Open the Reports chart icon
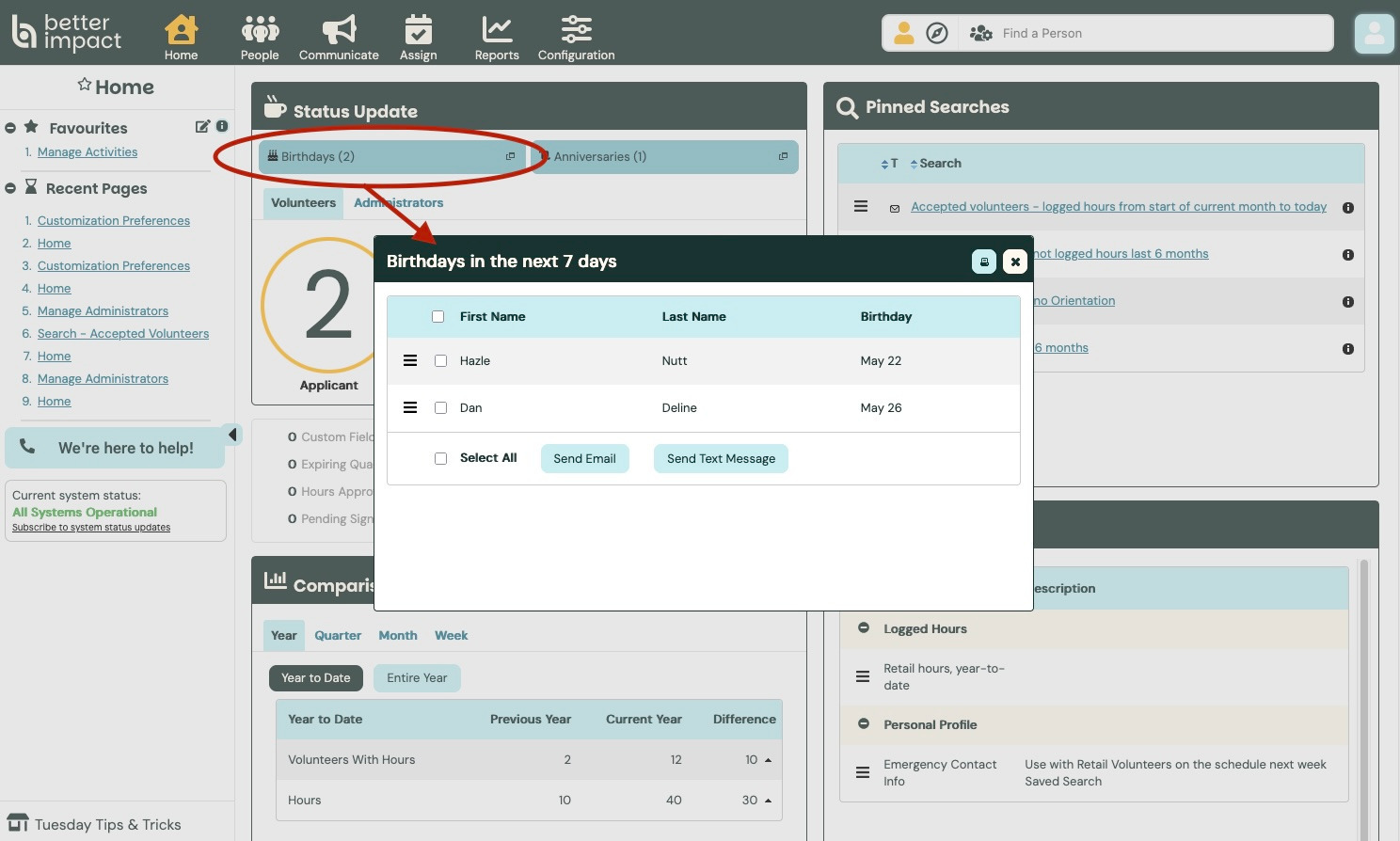 tap(497, 31)
